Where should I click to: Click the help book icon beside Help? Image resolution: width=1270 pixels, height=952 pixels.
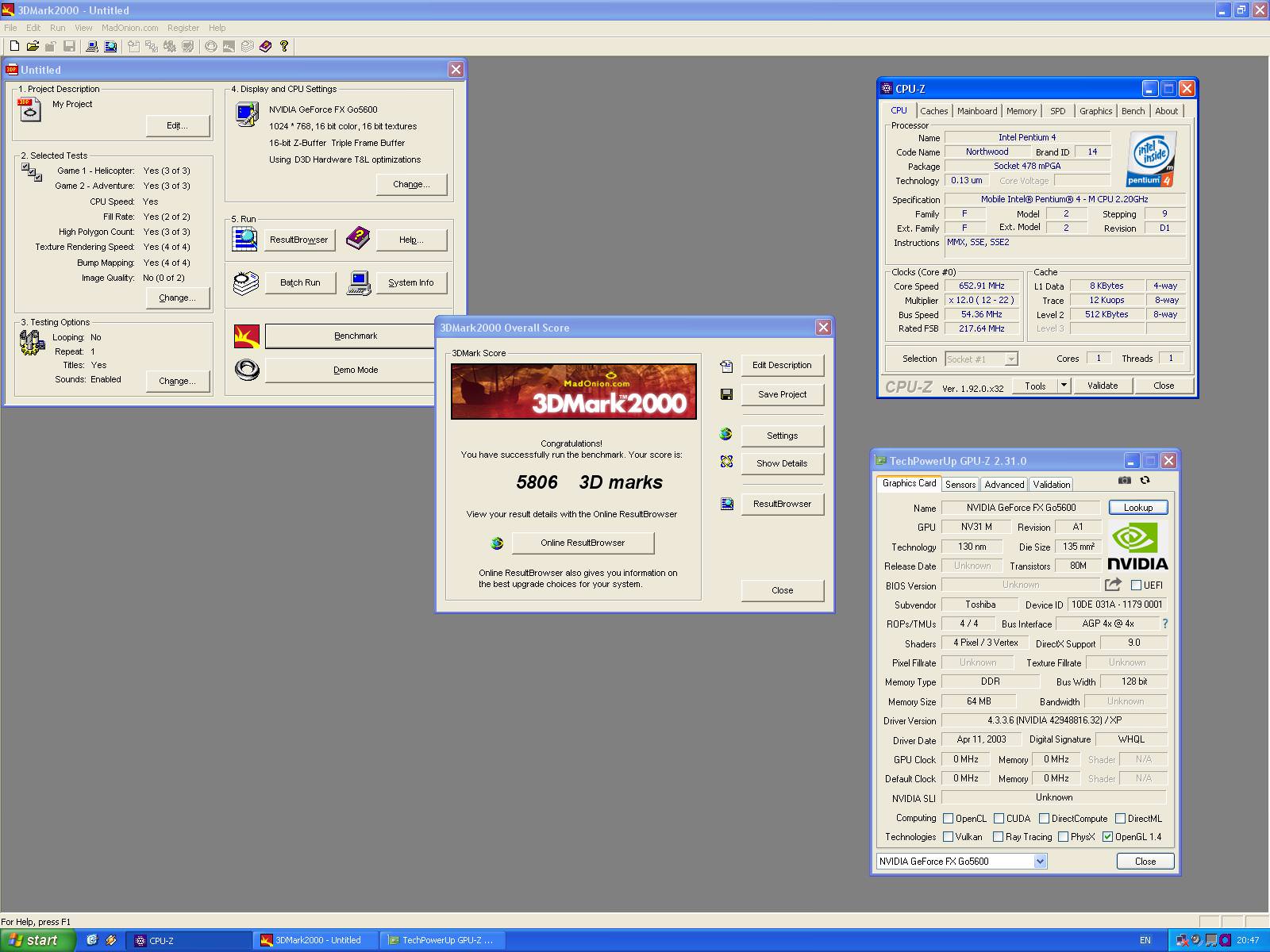358,237
